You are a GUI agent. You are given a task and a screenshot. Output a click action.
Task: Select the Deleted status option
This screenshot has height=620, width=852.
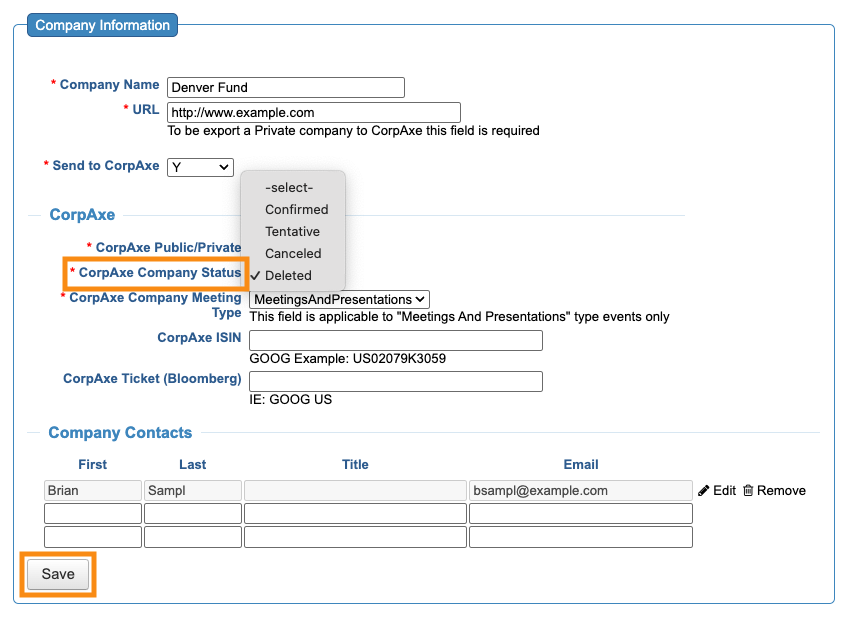[x=288, y=275]
